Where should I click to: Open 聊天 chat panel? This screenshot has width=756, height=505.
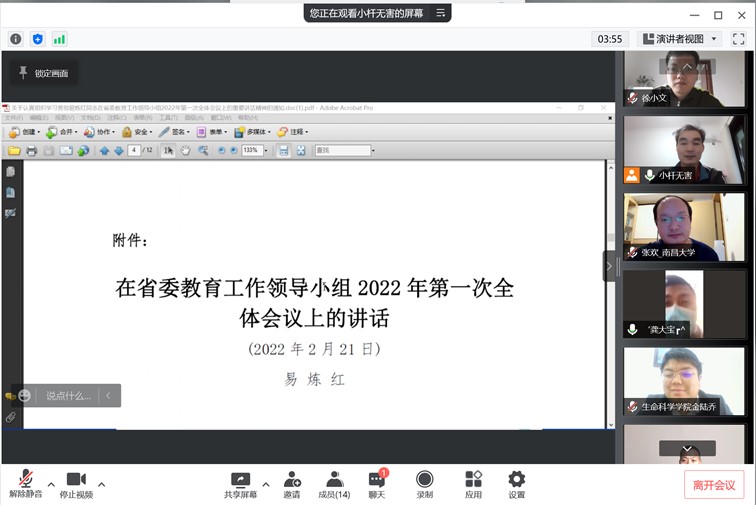coord(377,484)
